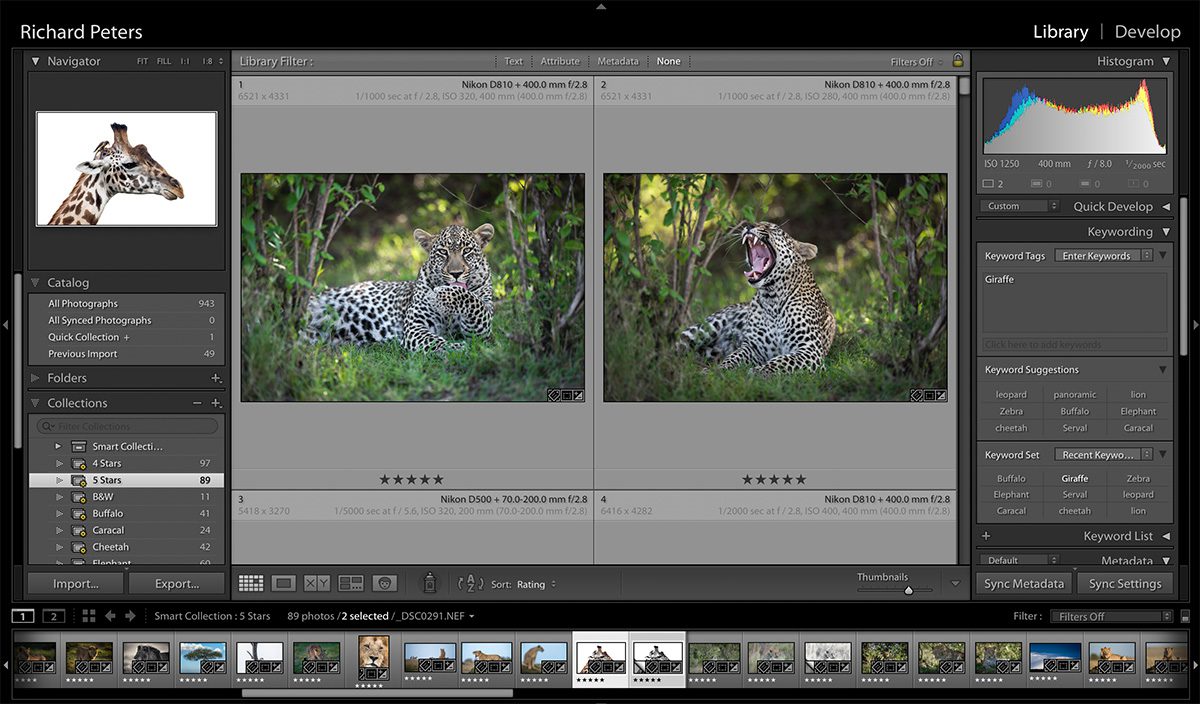Open the Recent Keywords set dropdown
This screenshot has height=704, width=1200.
pos(1104,455)
